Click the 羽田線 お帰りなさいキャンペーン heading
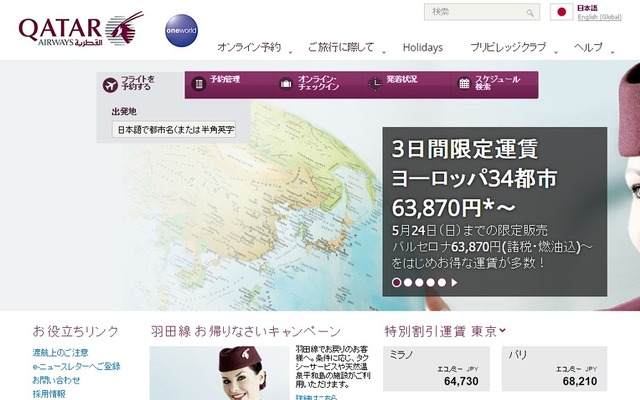The width and height of the screenshot is (640, 400). pos(246,331)
